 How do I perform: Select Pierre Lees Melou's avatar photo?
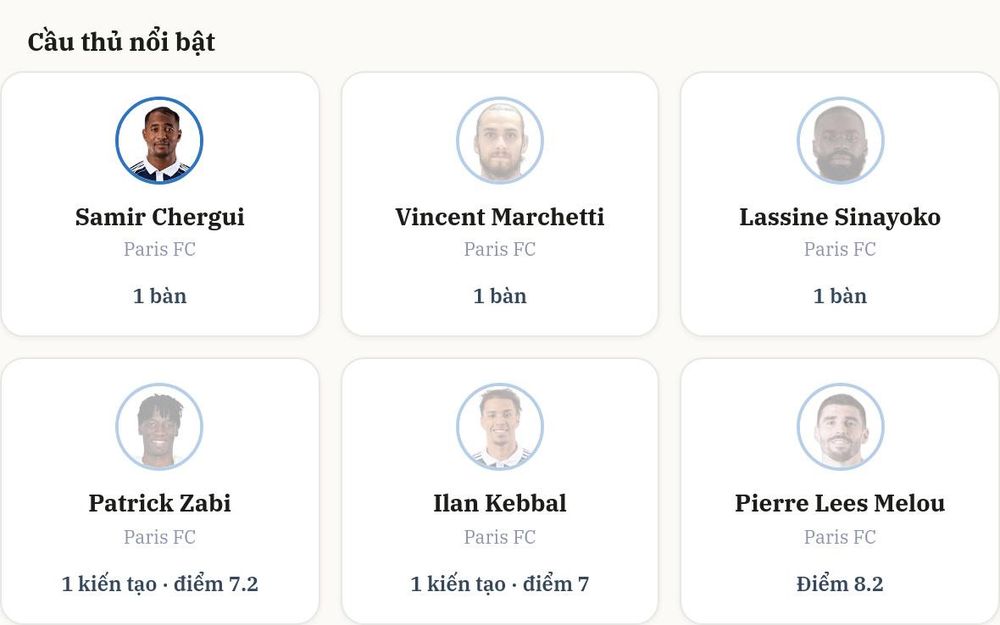(840, 427)
